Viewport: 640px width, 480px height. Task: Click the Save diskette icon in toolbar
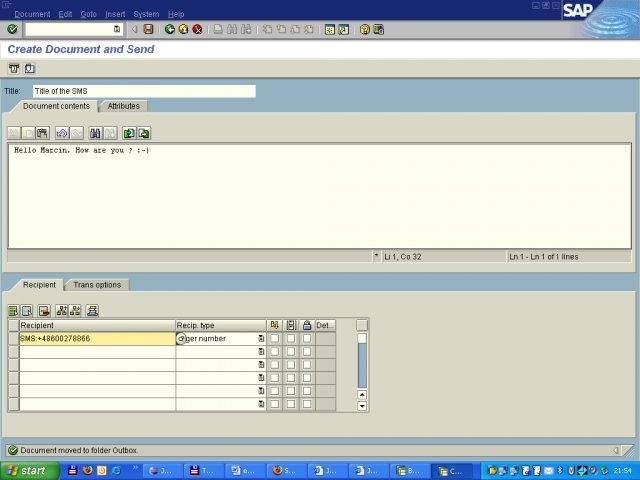(149, 29)
